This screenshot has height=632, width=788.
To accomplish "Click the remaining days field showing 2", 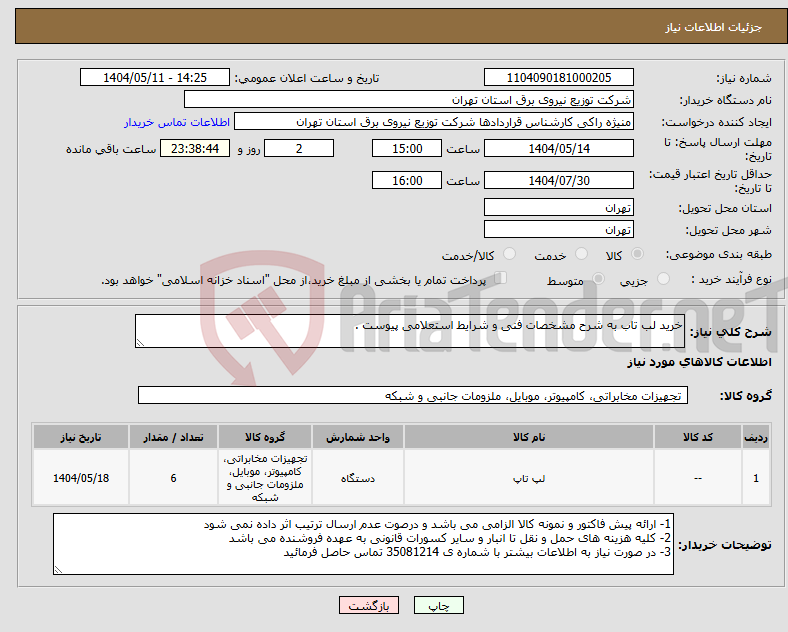I will coord(299,148).
